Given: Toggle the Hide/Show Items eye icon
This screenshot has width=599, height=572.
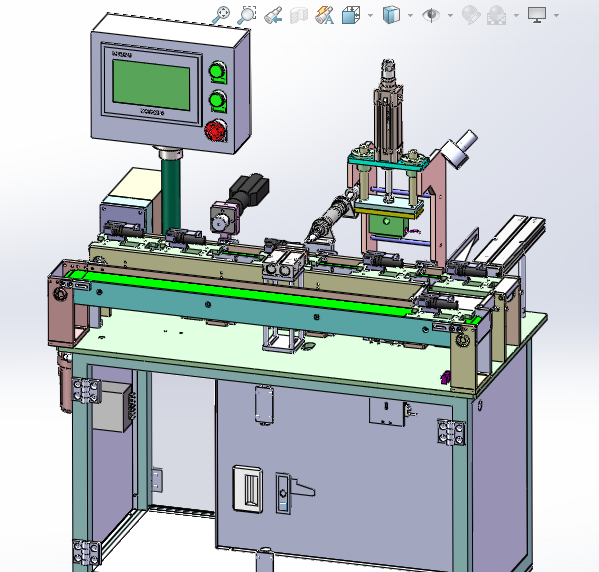Looking at the screenshot, I should 431,15.
